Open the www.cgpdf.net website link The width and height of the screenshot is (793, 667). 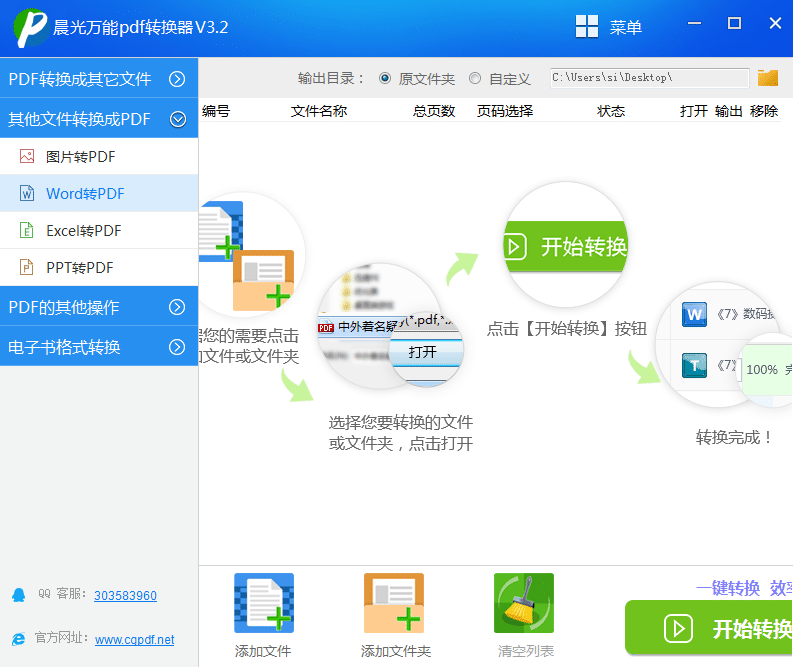(x=135, y=640)
